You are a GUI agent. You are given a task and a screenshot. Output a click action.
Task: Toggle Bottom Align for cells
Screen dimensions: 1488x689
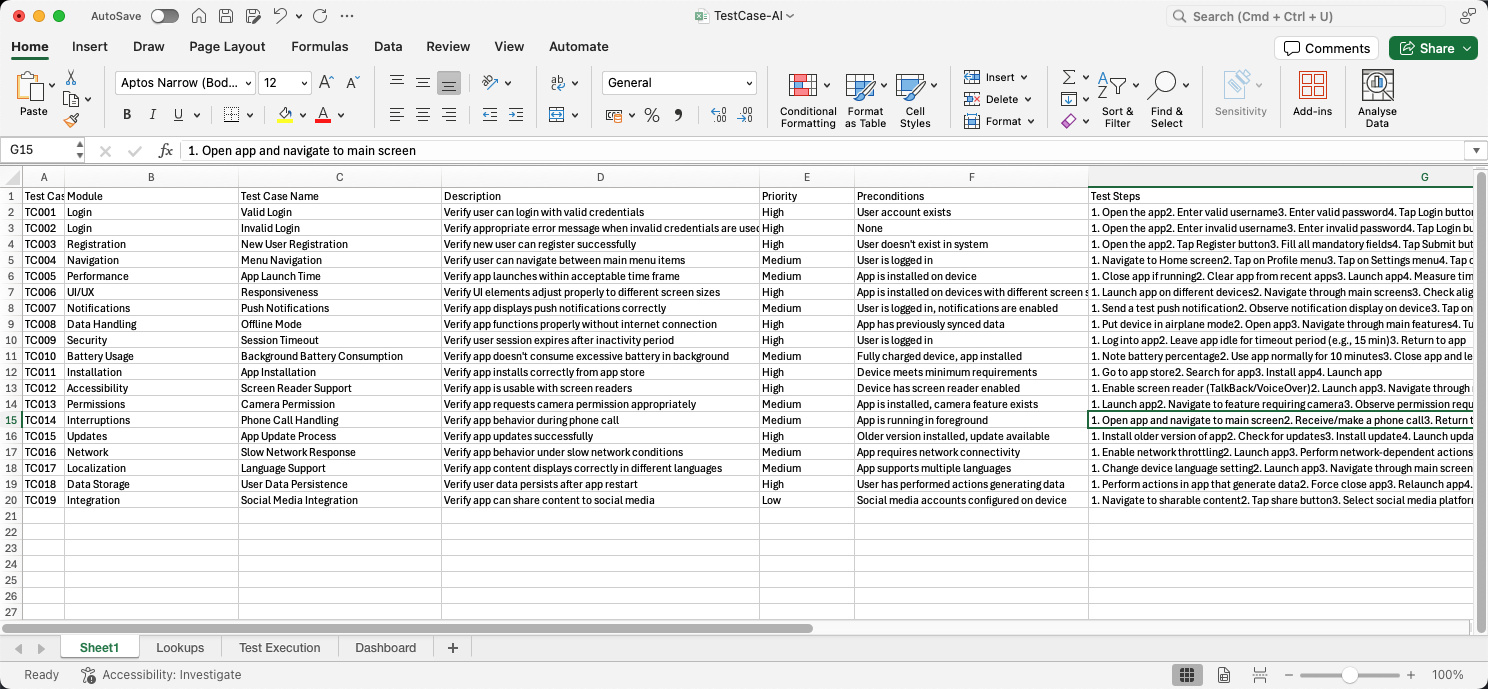449,83
